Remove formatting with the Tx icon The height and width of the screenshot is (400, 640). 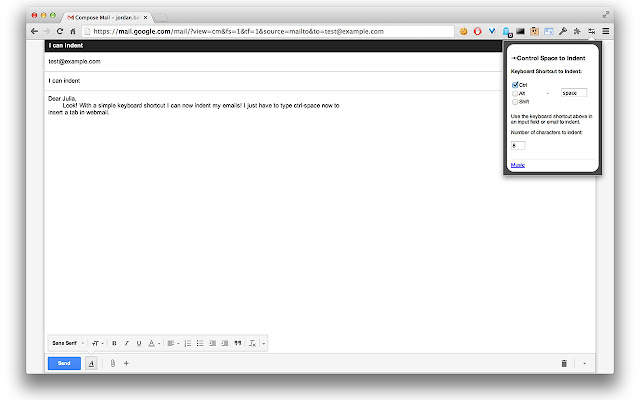pos(252,343)
